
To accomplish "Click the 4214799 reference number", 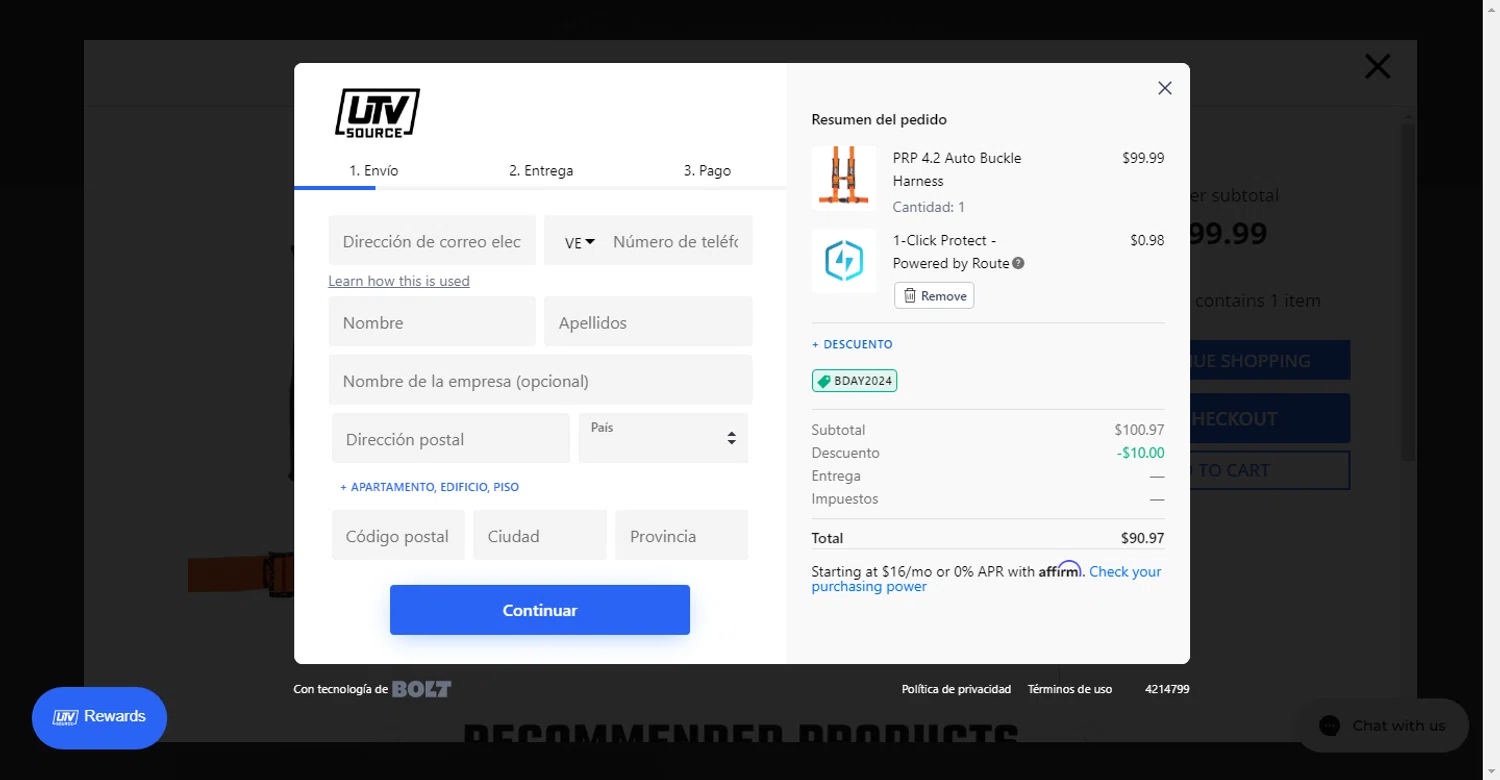I will pyautogui.click(x=1167, y=689).
